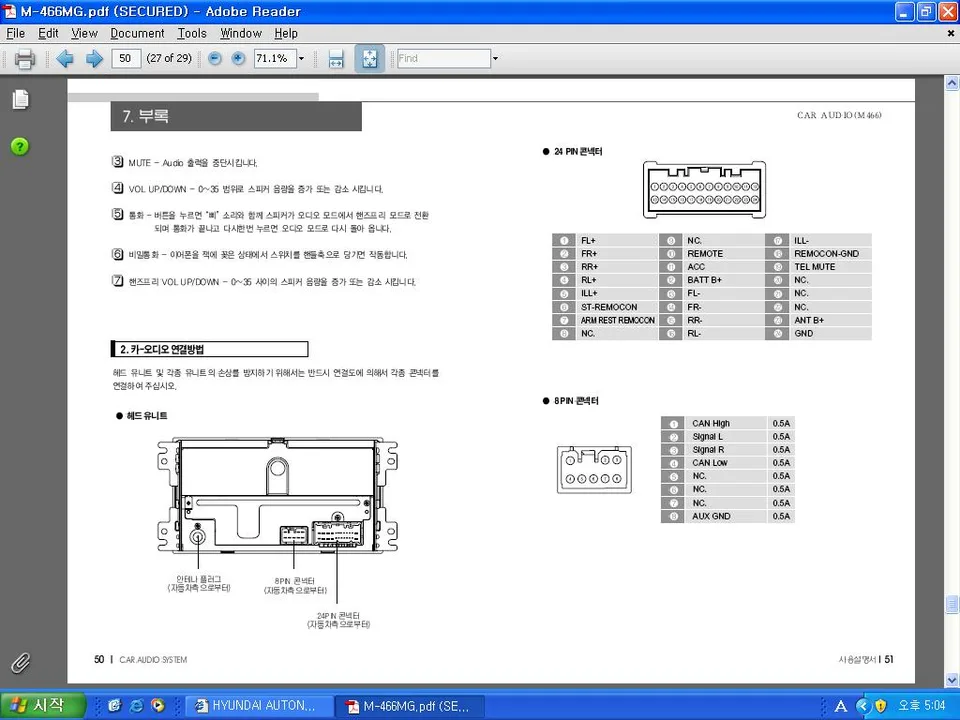Click the zoom level field showing 71.1%
Image resolution: width=960 pixels, height=720 pixels.
275,59
